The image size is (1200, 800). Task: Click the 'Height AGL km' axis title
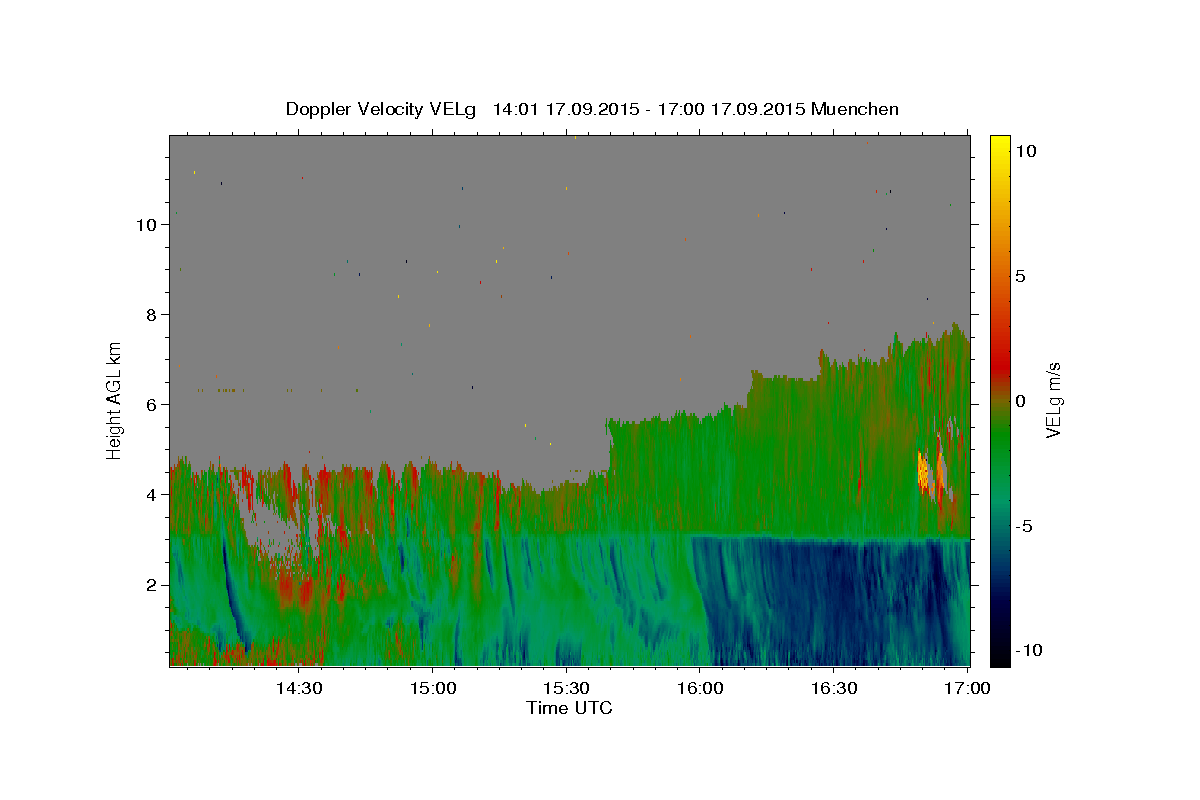coord(115,400)
